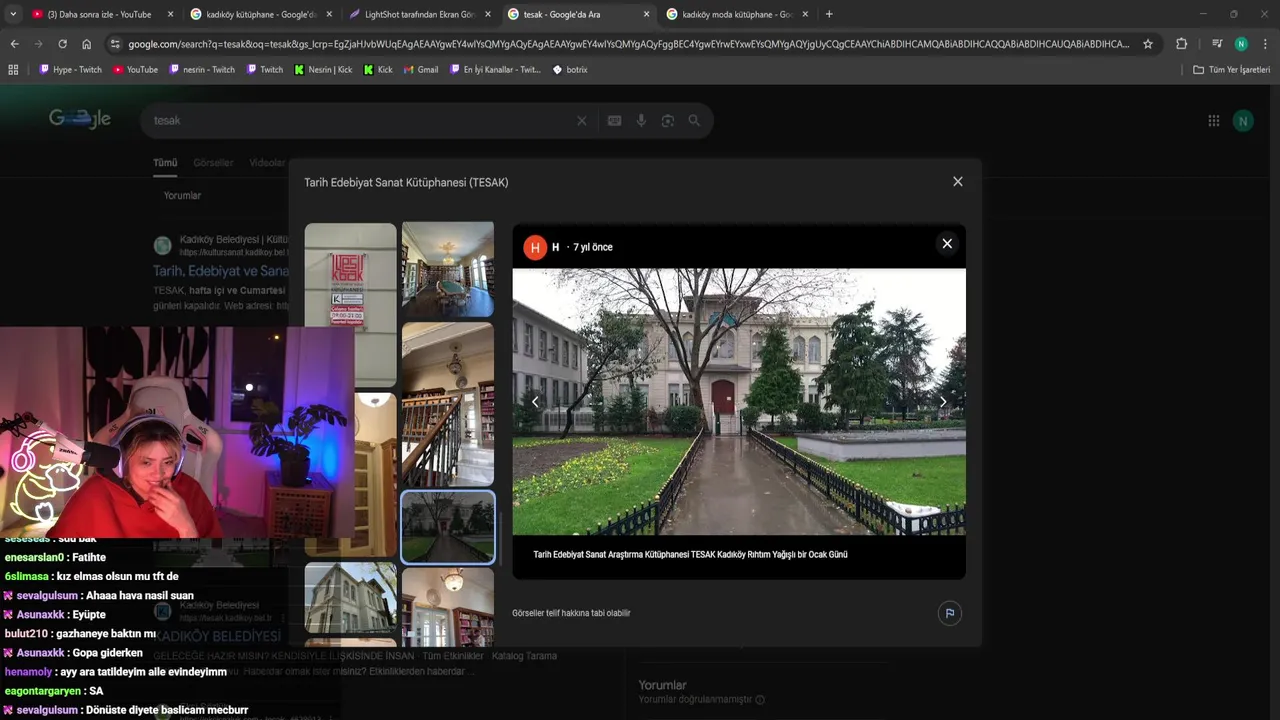Close the TESAK photo gallery dialog
Image resolution: width=1280 pixels, height=720 pixels.
[x=958, y=182]
